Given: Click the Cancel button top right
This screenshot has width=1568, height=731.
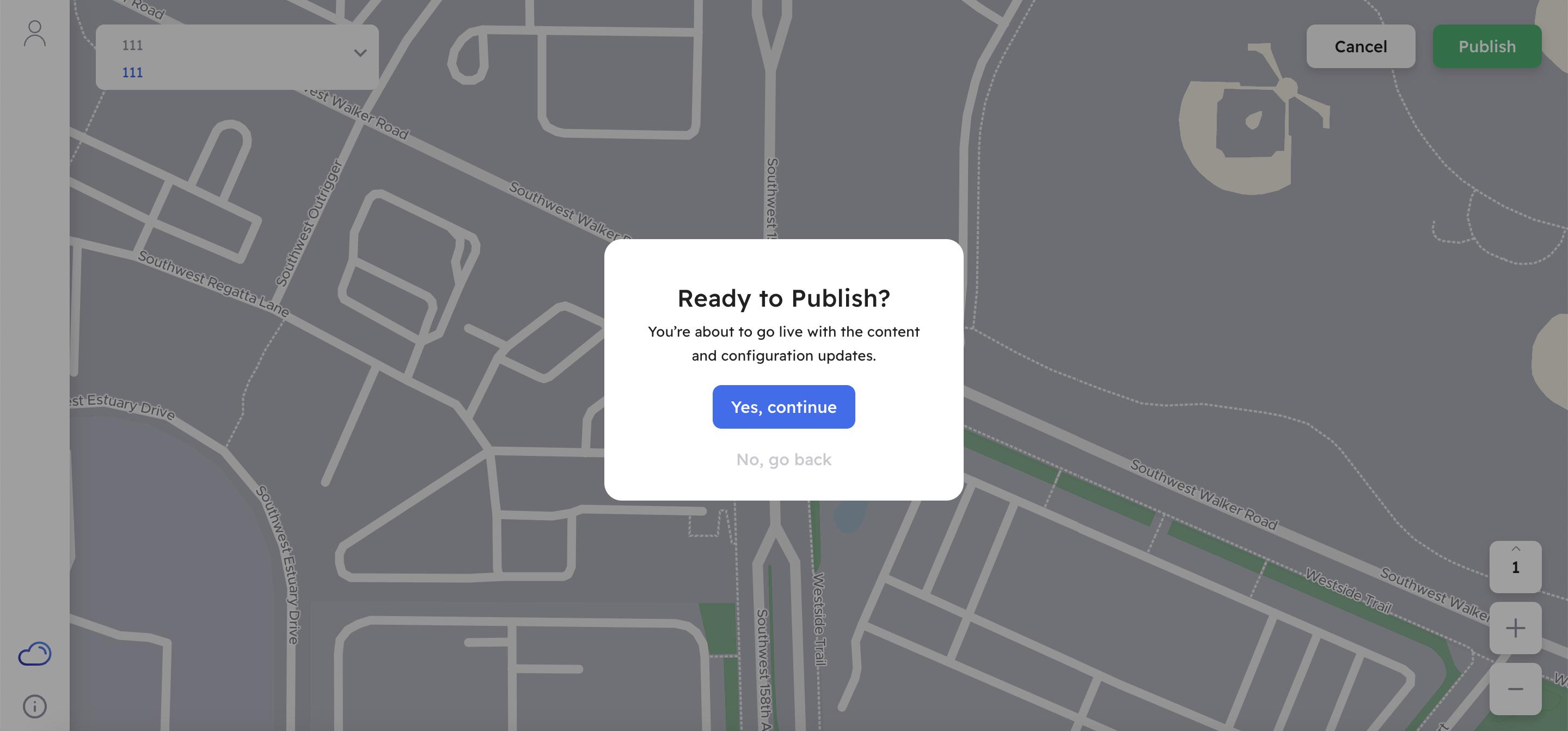Looking at the screenshot, I should click(1361, 46).
